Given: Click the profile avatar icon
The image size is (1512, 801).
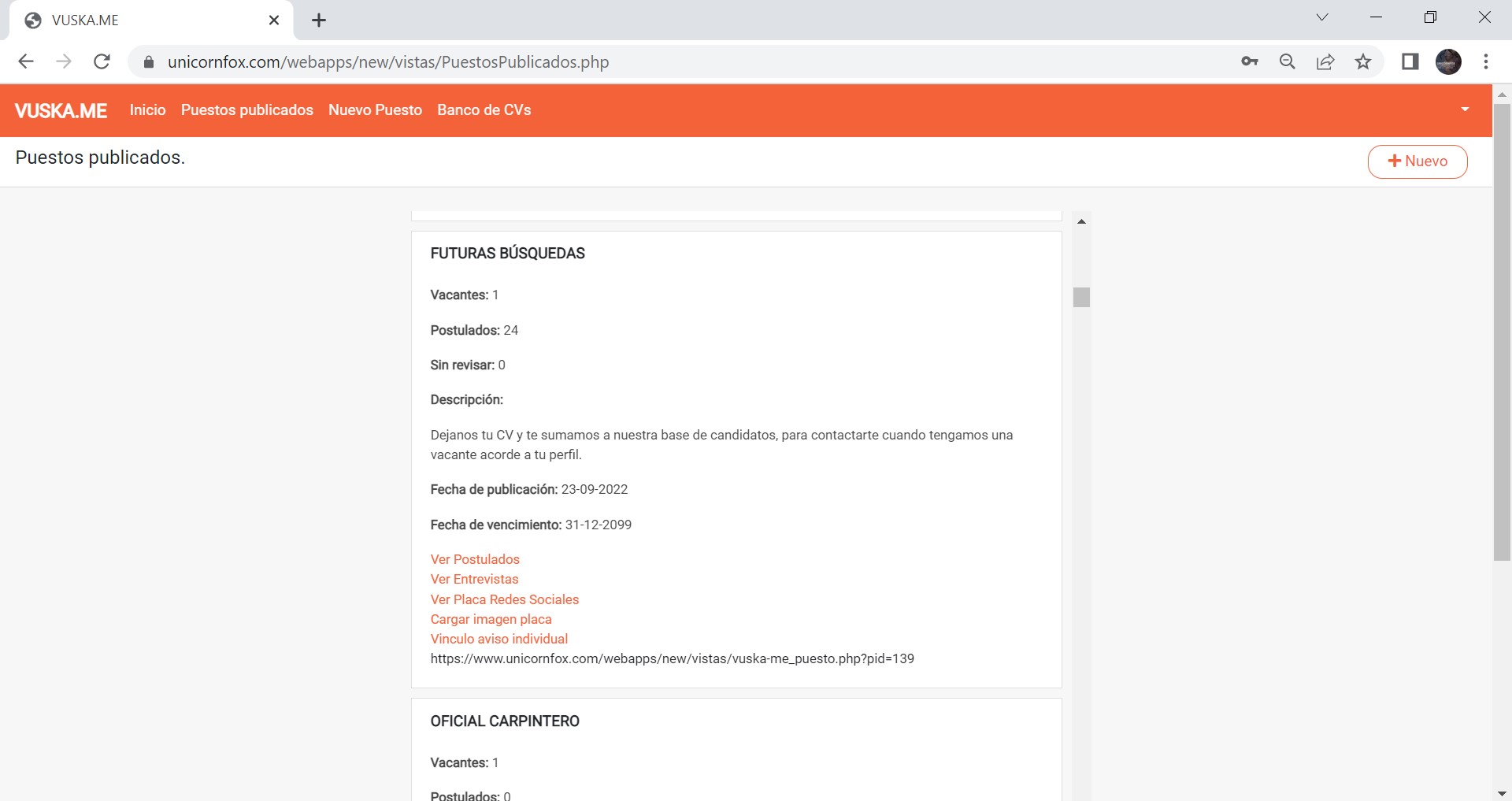Looking at the screenshot, I should 1448,61.
